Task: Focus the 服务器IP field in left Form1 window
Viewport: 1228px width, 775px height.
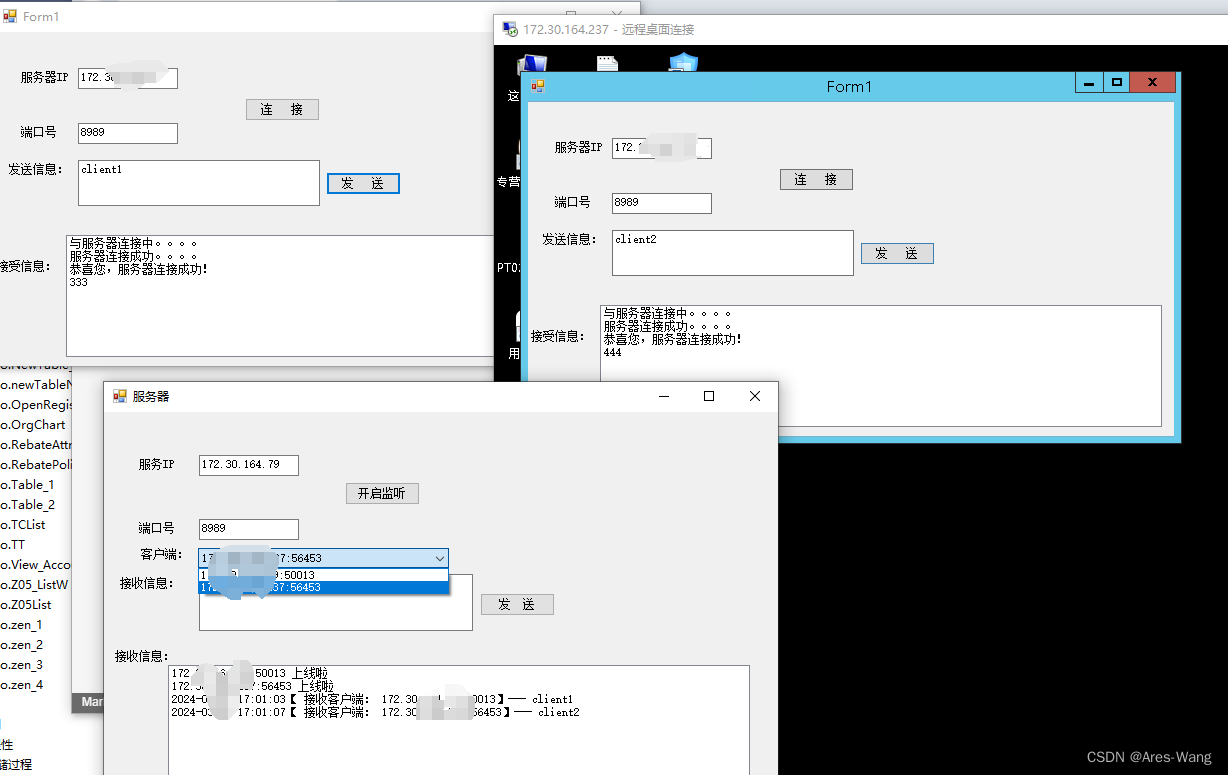Action: point(128,77)
